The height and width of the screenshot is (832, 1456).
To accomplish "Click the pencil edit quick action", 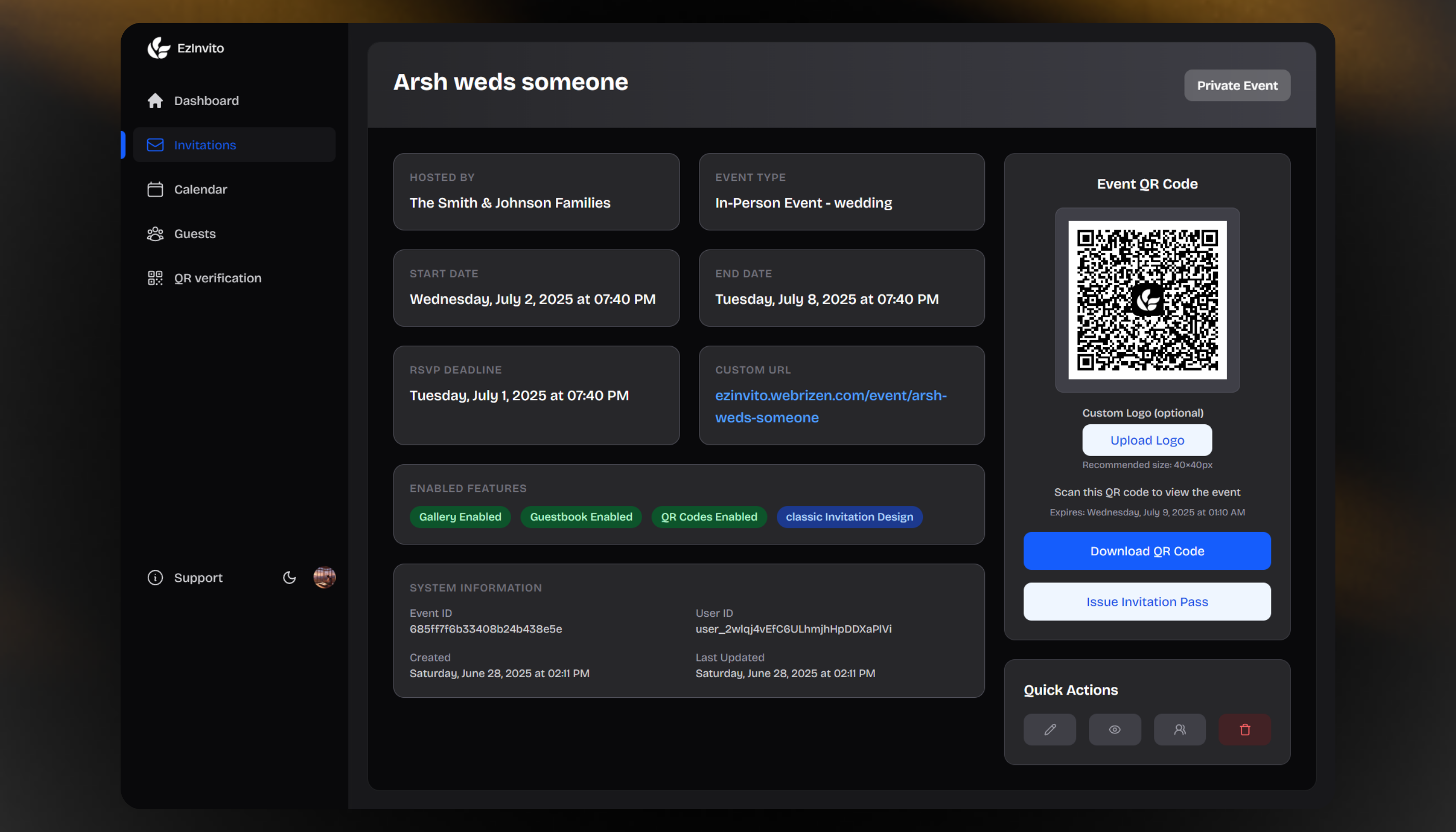I will (1050, 730).
